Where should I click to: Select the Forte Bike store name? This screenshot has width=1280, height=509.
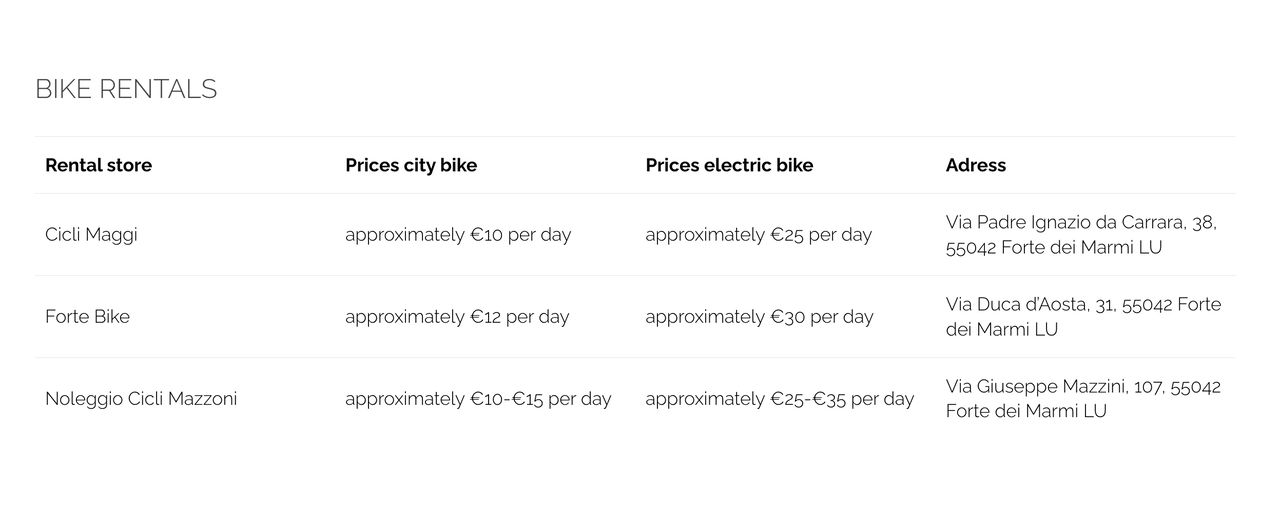tap(87, 317)
